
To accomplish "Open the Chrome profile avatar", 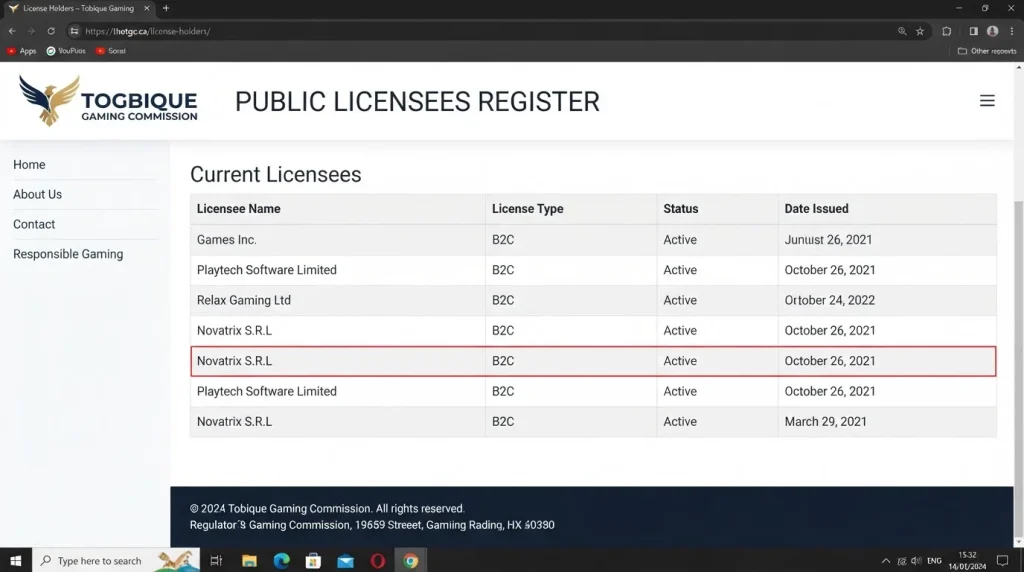I will pyautogui.click(x=993, y=31).
